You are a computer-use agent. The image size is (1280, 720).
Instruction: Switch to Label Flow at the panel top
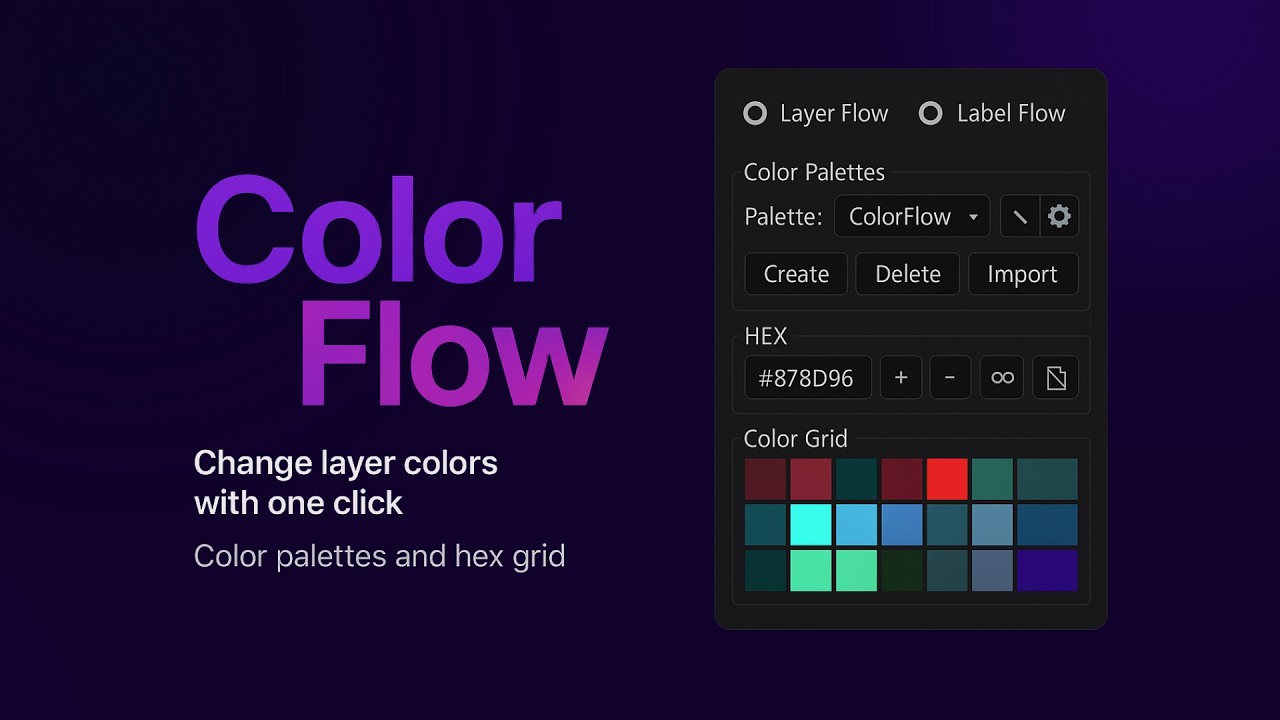click(x=931, y=113)
